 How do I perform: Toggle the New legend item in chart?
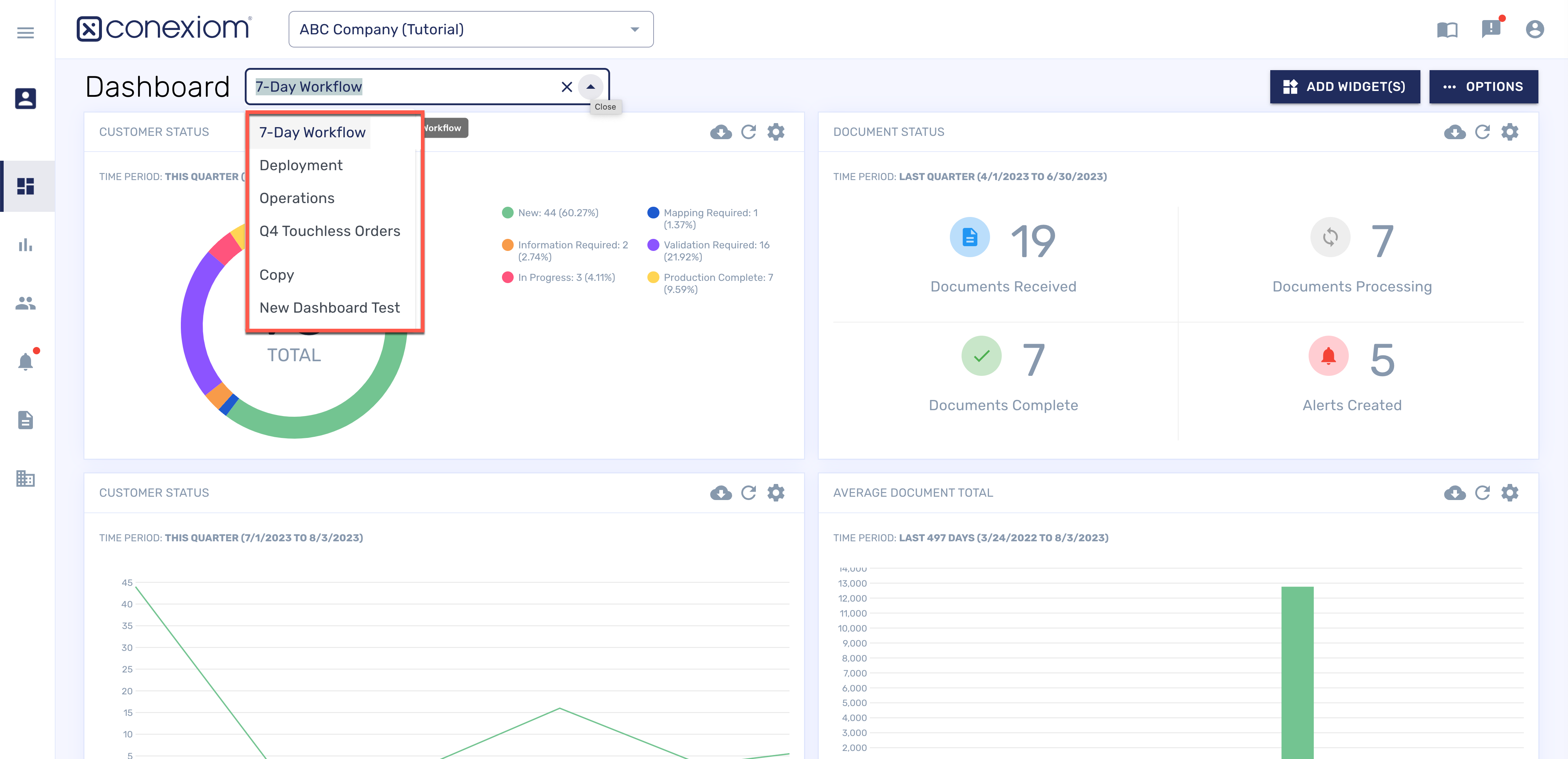coord(557,213)
